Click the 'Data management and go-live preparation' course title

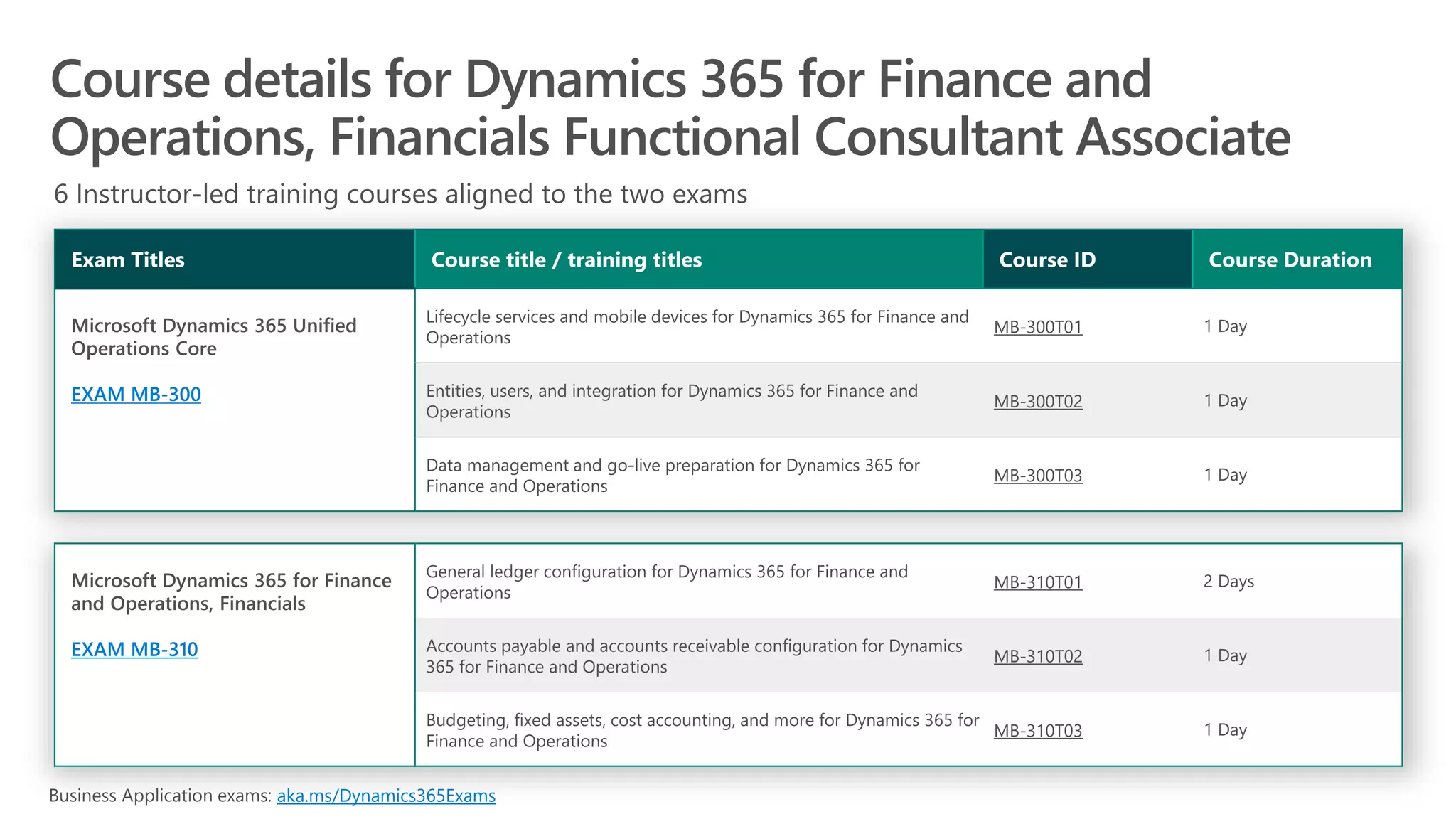[673, 475]
